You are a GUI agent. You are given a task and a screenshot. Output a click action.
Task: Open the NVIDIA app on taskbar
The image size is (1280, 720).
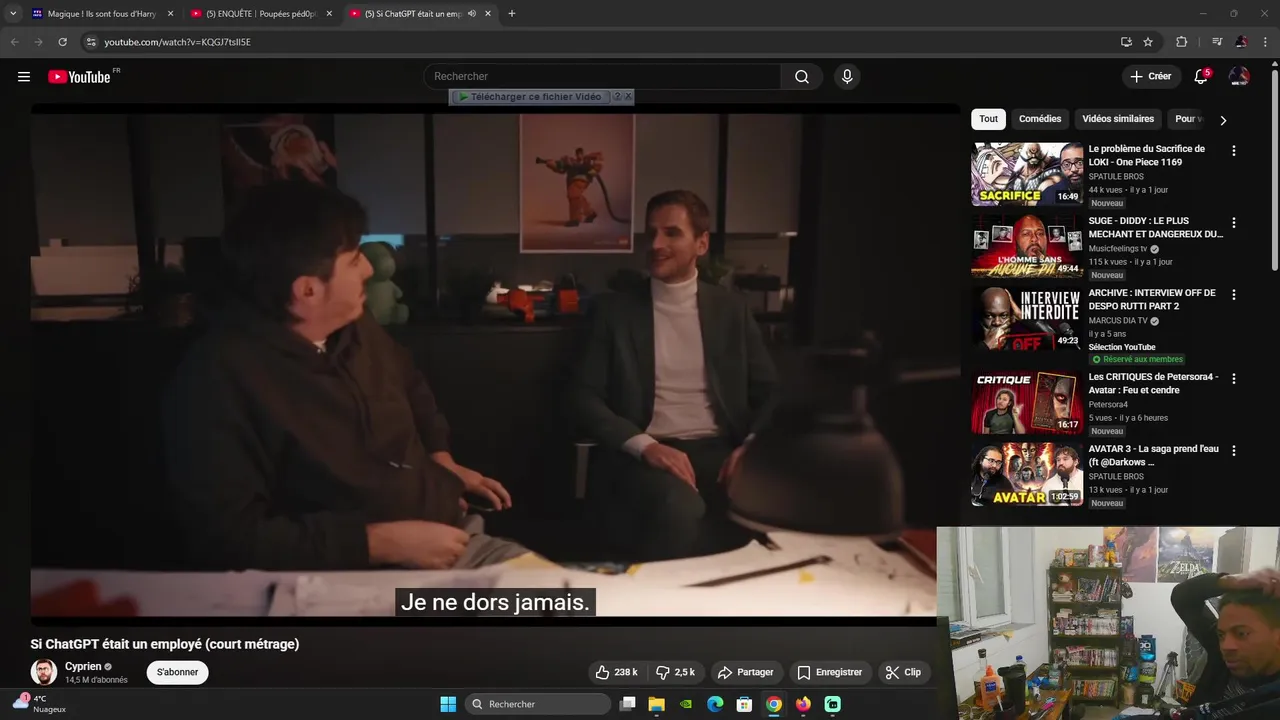tap(686, 704)
